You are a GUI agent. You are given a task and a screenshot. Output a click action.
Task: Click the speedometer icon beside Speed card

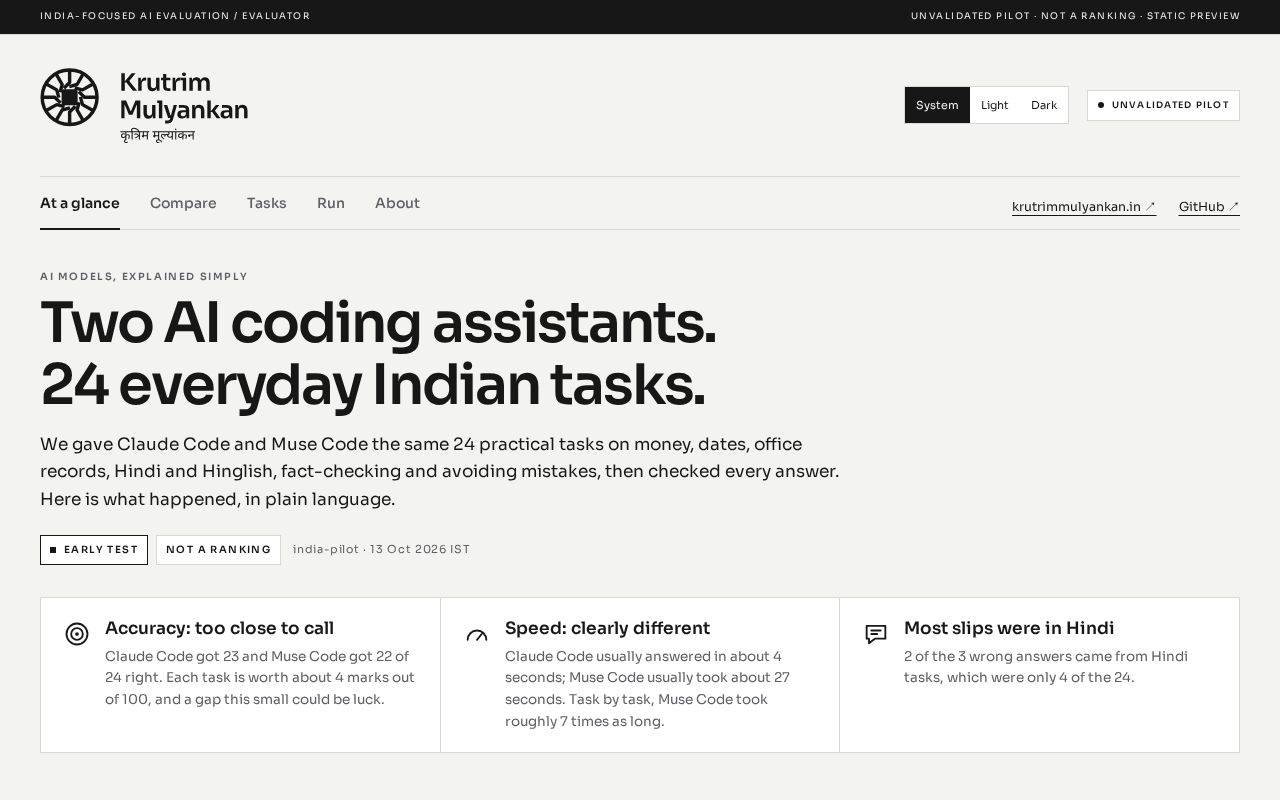477,635
